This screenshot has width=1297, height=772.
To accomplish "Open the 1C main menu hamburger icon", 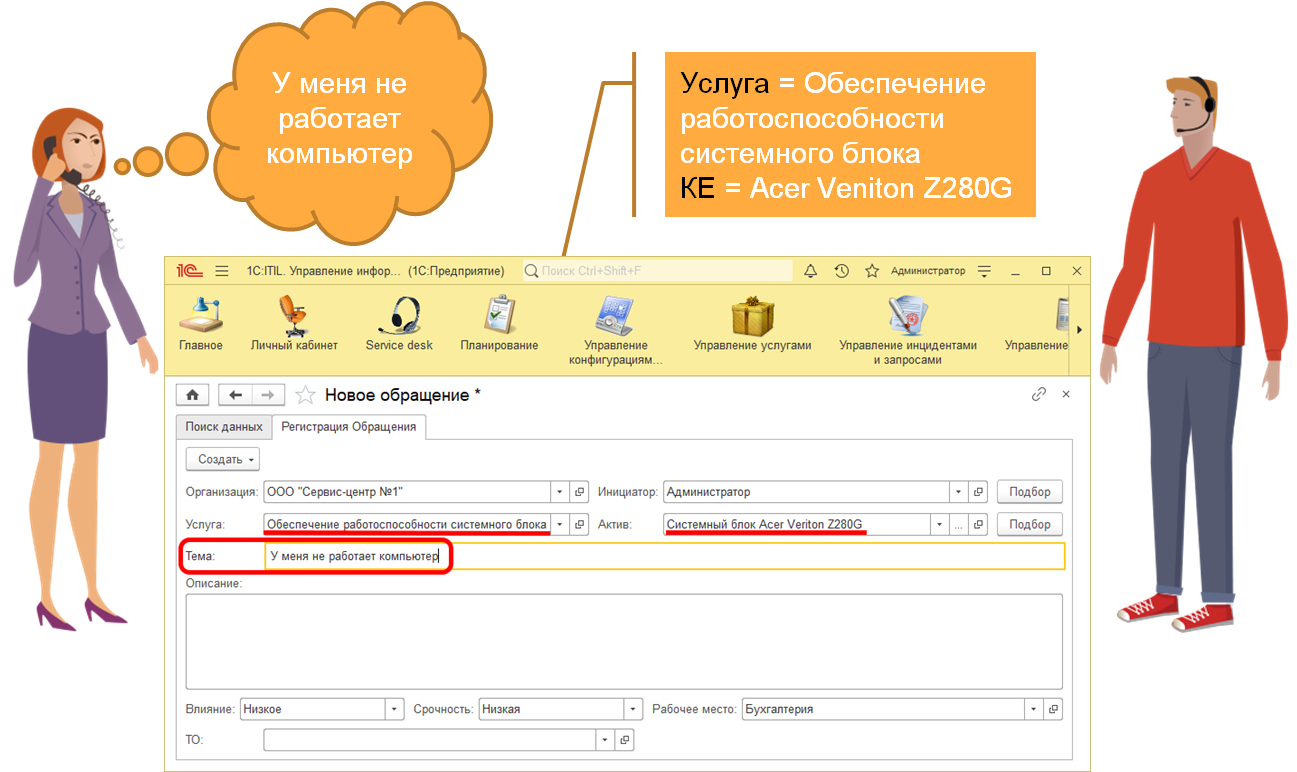I will click(222, 271).
